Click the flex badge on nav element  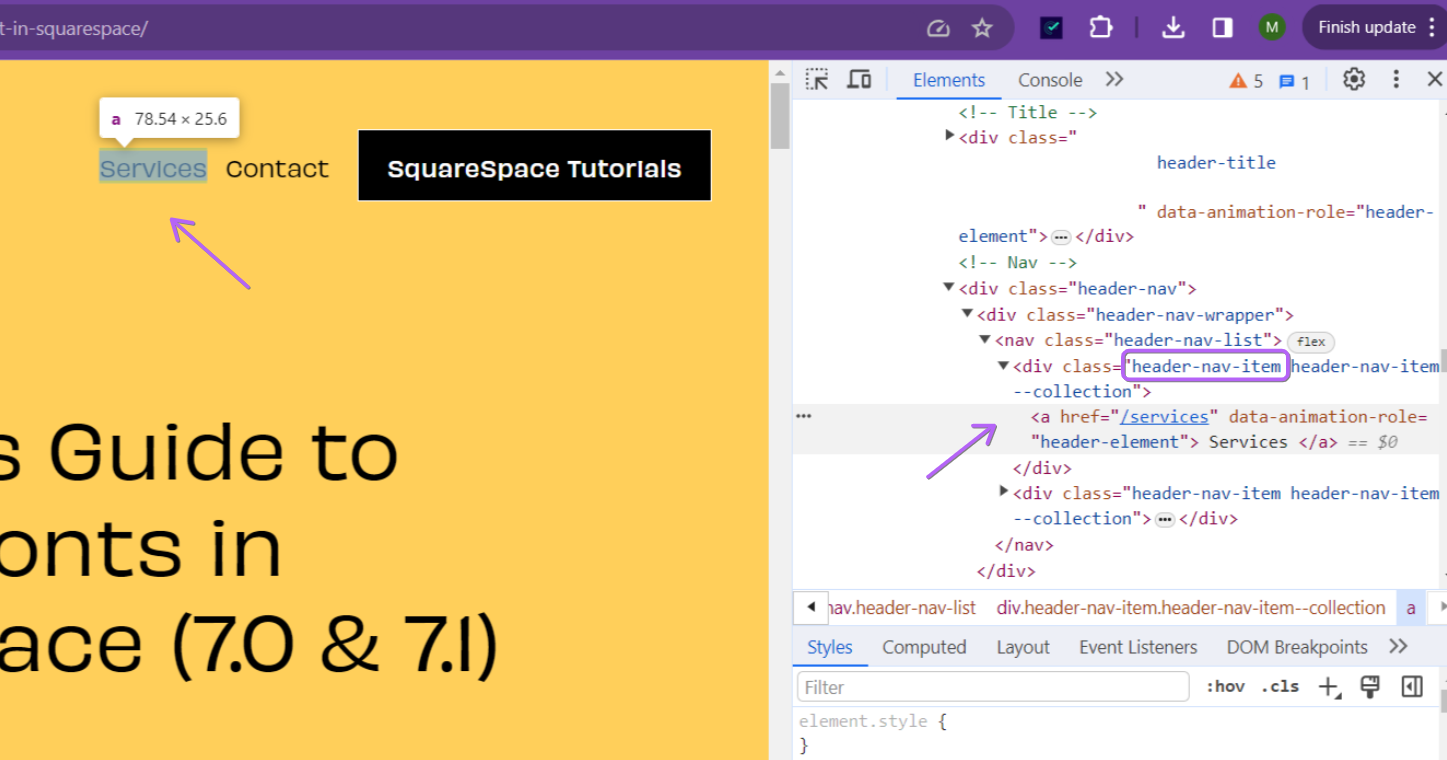[x=1311, y=342]
